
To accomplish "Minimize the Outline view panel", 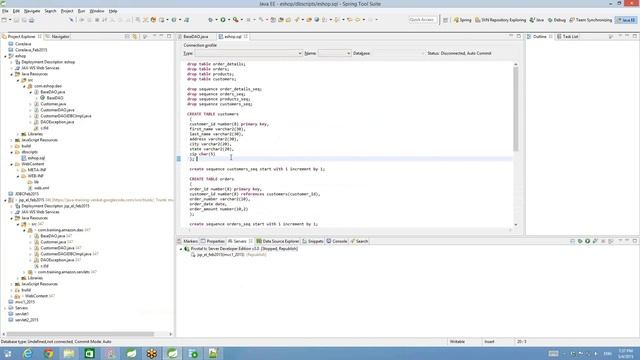I will point(627,36).
